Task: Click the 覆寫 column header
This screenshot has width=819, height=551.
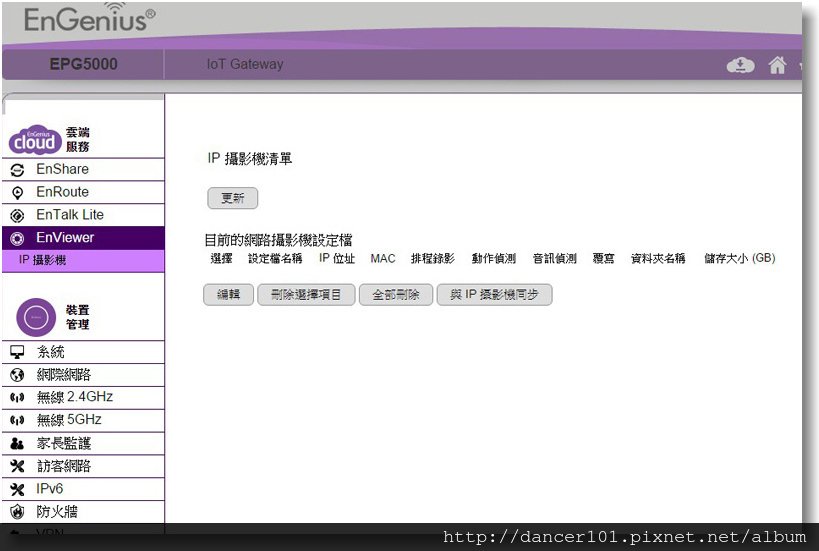Action: coord(603,259)
